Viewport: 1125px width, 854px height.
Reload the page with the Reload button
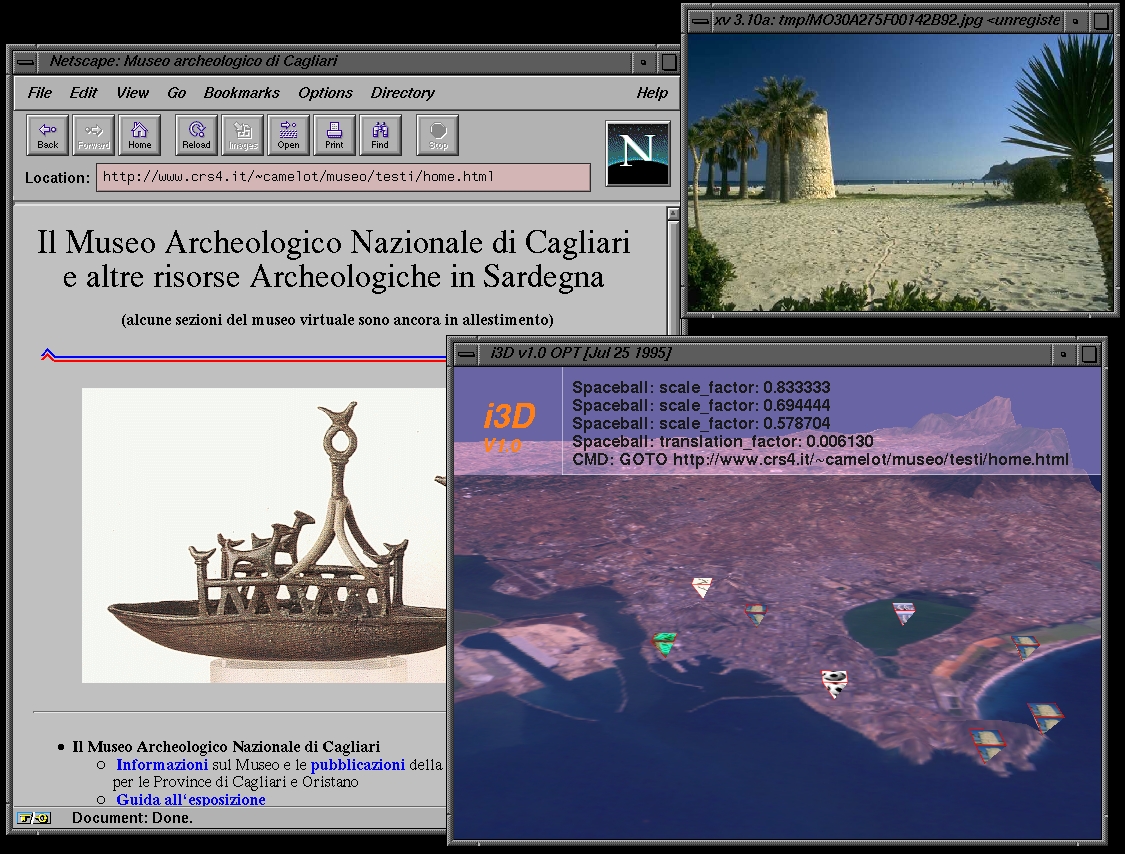pyautogui.click(x=197, y=135)
